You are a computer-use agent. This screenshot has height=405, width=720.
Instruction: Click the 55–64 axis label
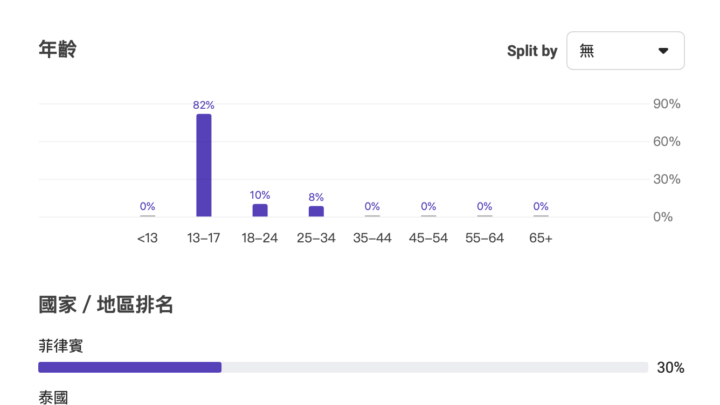(x=484, y=238)
